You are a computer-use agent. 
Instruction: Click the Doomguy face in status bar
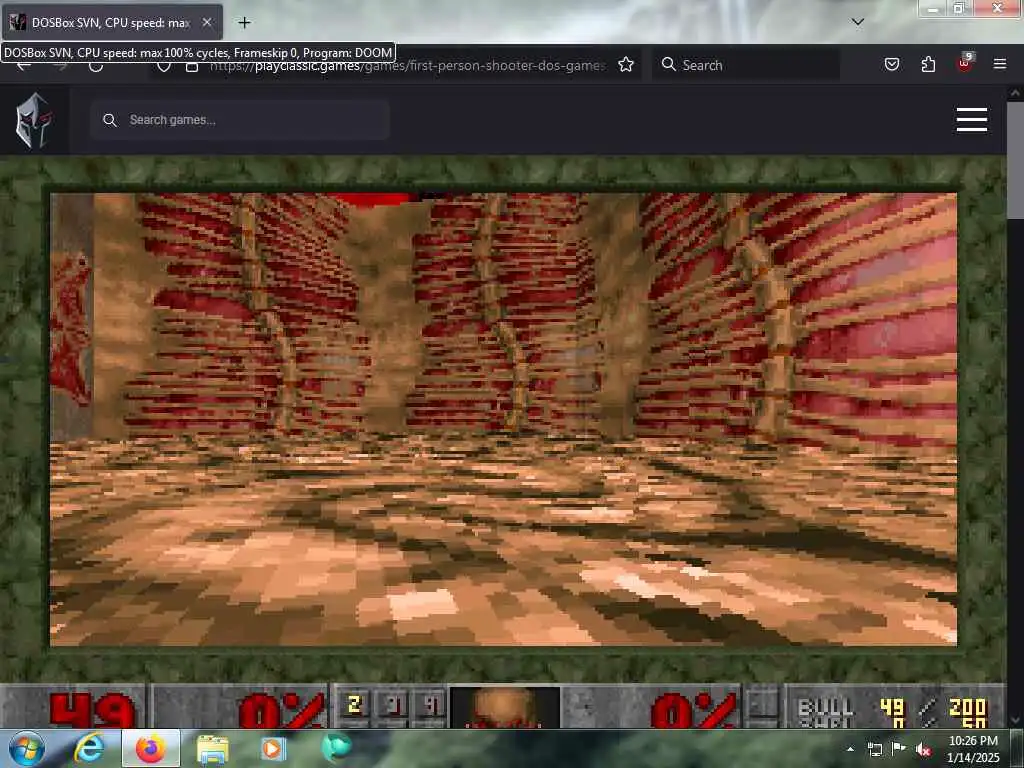pyautogui.click(x=504, y=707)
